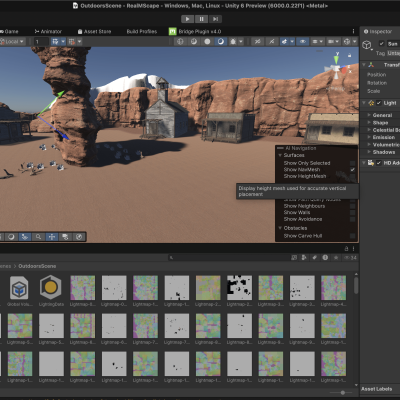
Task: Expand the General foldout in Light component
Action: click(369, 115)
